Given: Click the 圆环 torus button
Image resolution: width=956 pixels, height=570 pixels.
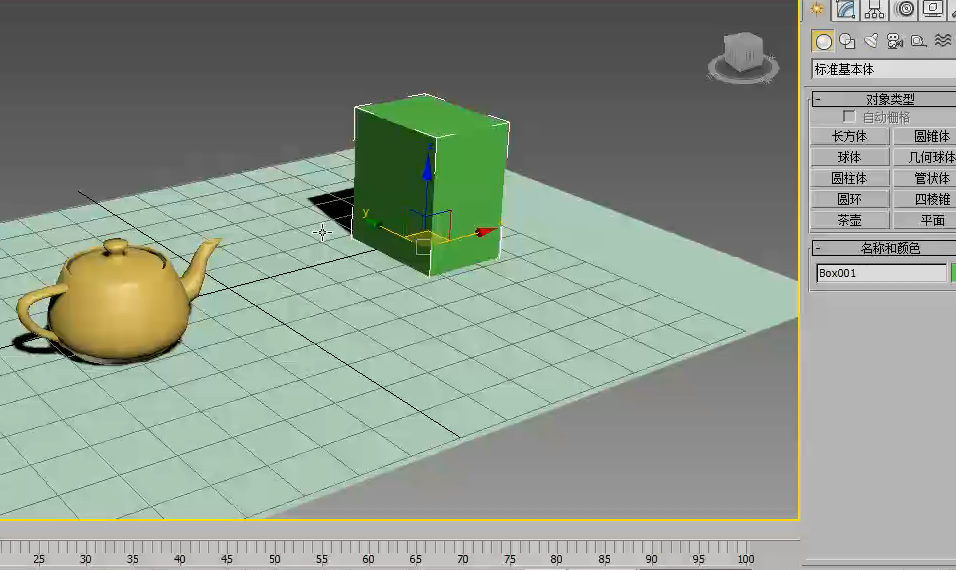Looking at the screenshot, I should [x=849, y=199].
